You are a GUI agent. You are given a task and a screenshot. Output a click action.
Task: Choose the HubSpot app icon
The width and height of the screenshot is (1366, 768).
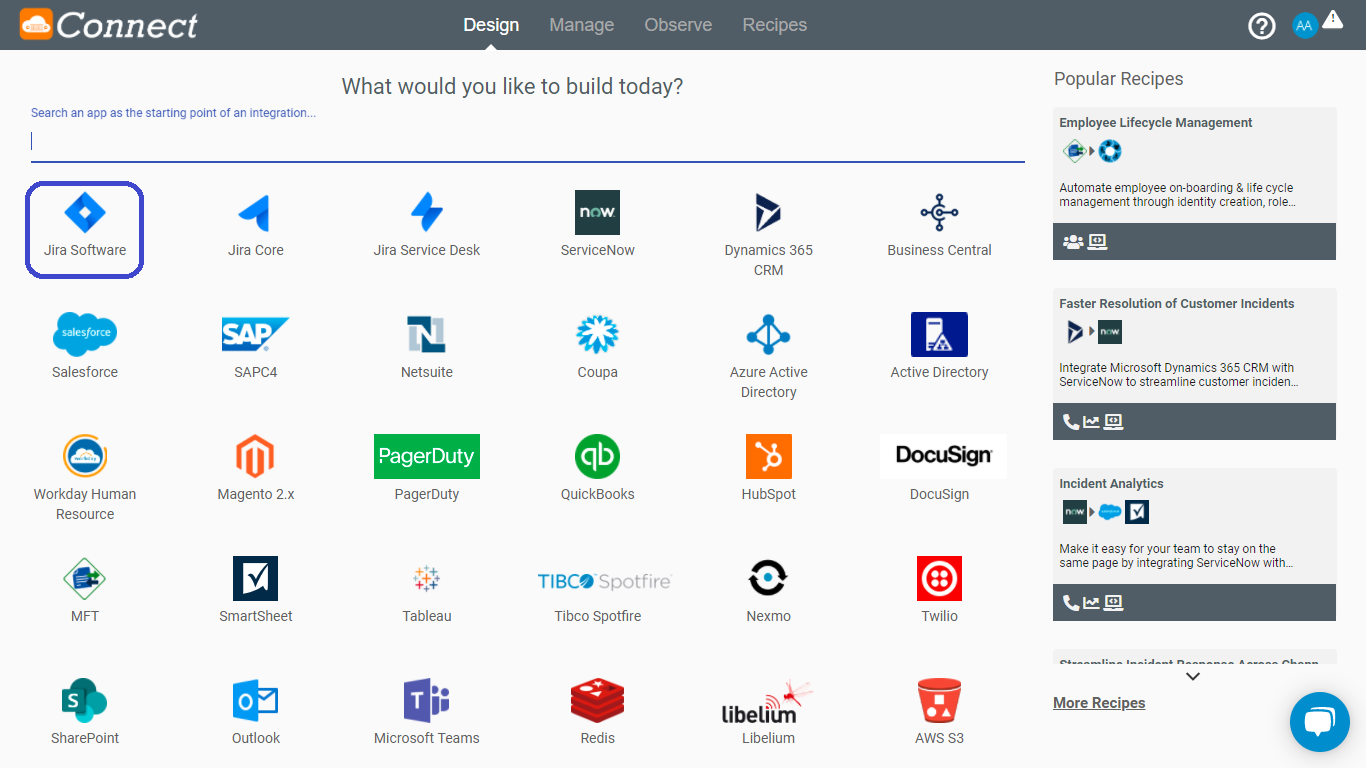pos(768,456)
